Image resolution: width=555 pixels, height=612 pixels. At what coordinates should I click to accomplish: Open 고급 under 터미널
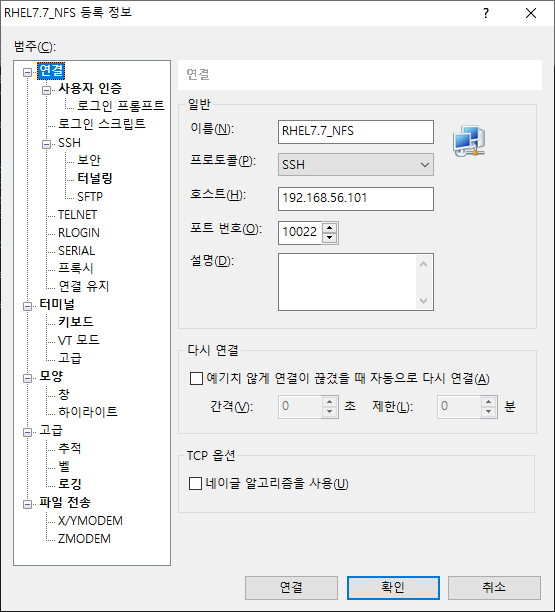pyautogui.click(x=70, y=358)
